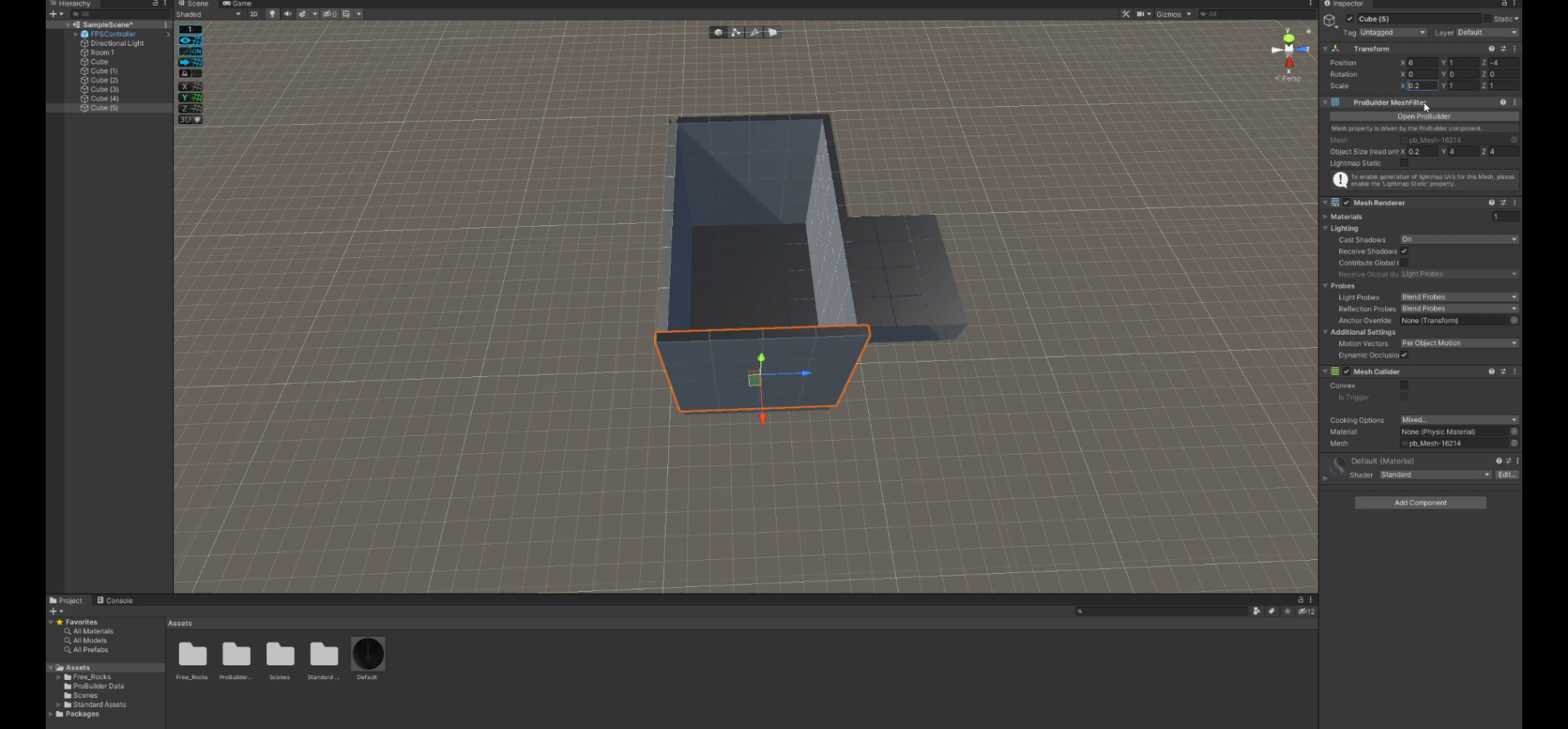The width and height of the screenshot is (1568, 729).
Task: Expand the FPSController hierarchy item
Action: pos(76,34)
